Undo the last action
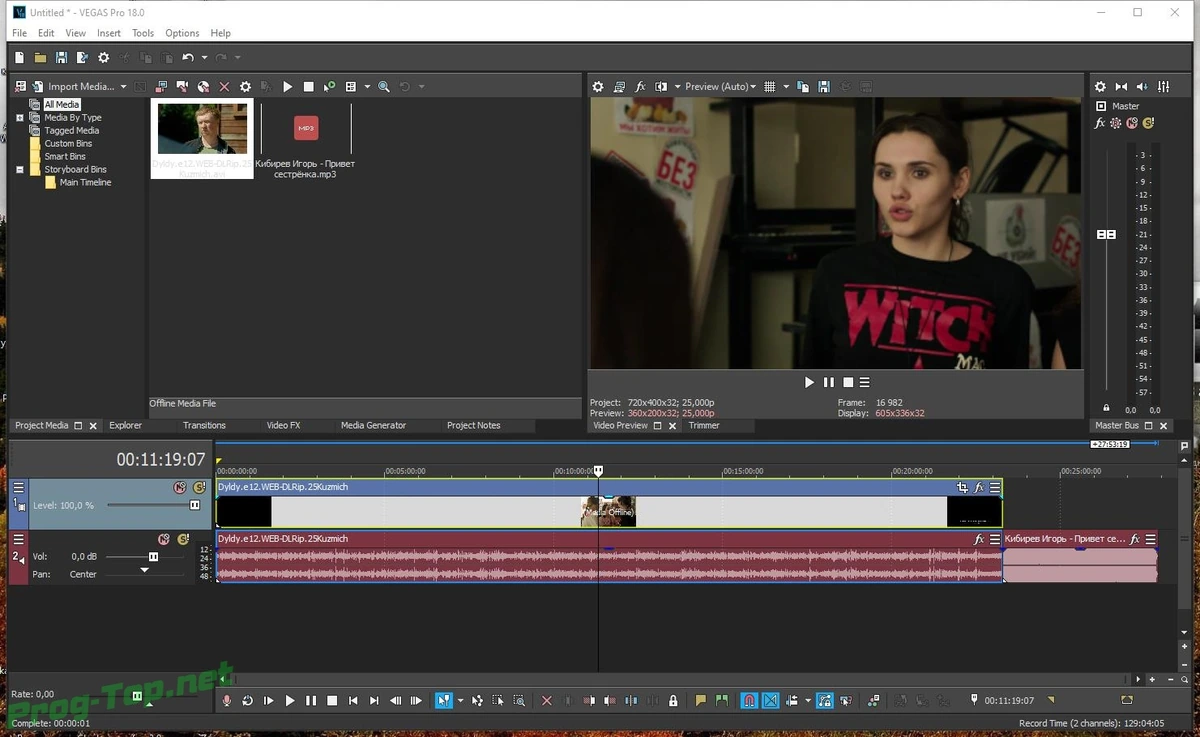Image resolution: width=1200 pixels, height=737 pixels. 187,58
